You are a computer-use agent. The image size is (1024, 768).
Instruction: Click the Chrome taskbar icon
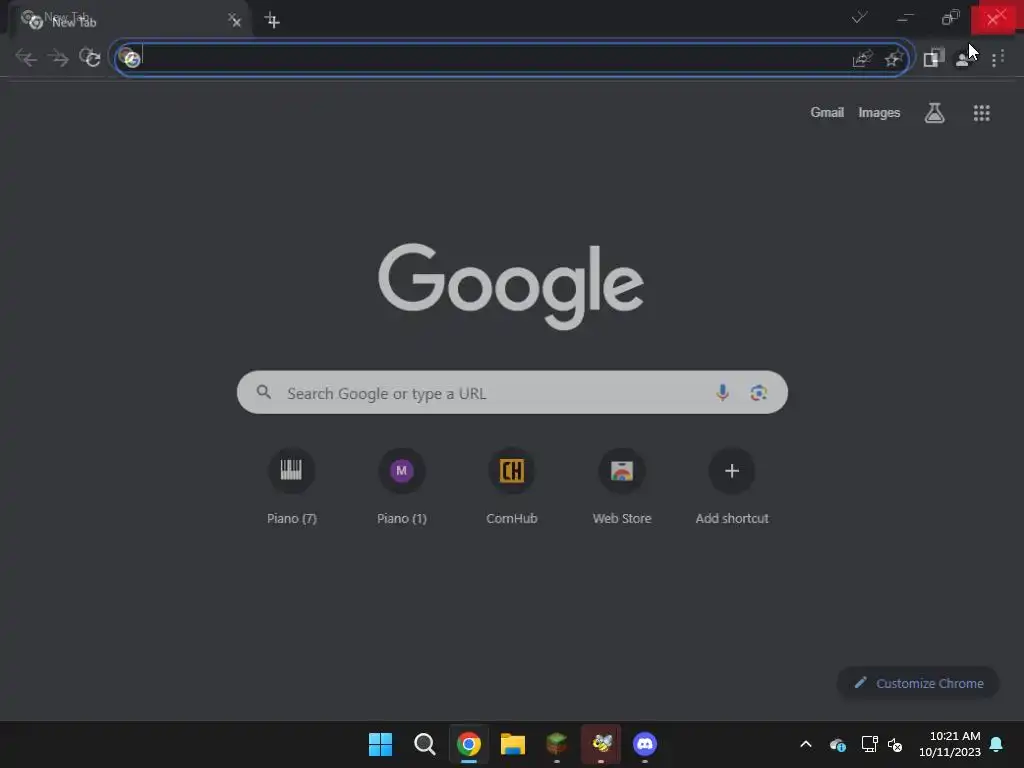pyautogui.click(x=468, y=744)
